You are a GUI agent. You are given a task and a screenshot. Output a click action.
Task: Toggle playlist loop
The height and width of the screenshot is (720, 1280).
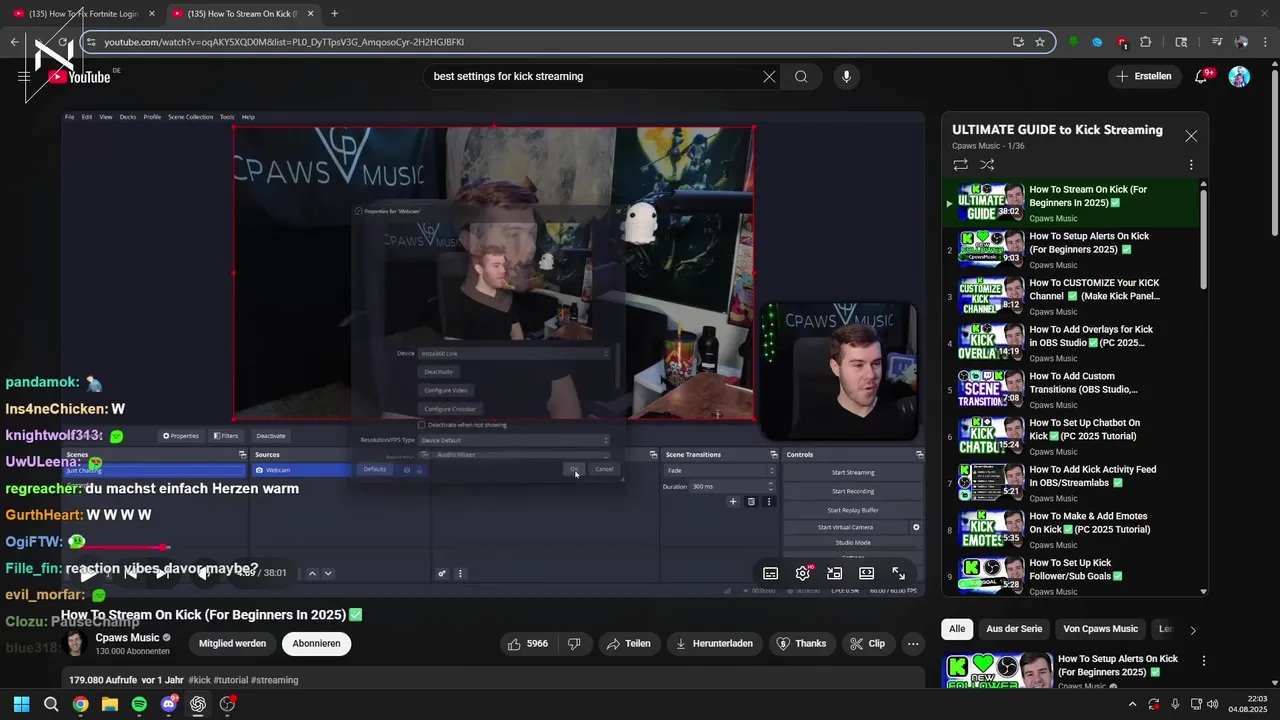960,165
